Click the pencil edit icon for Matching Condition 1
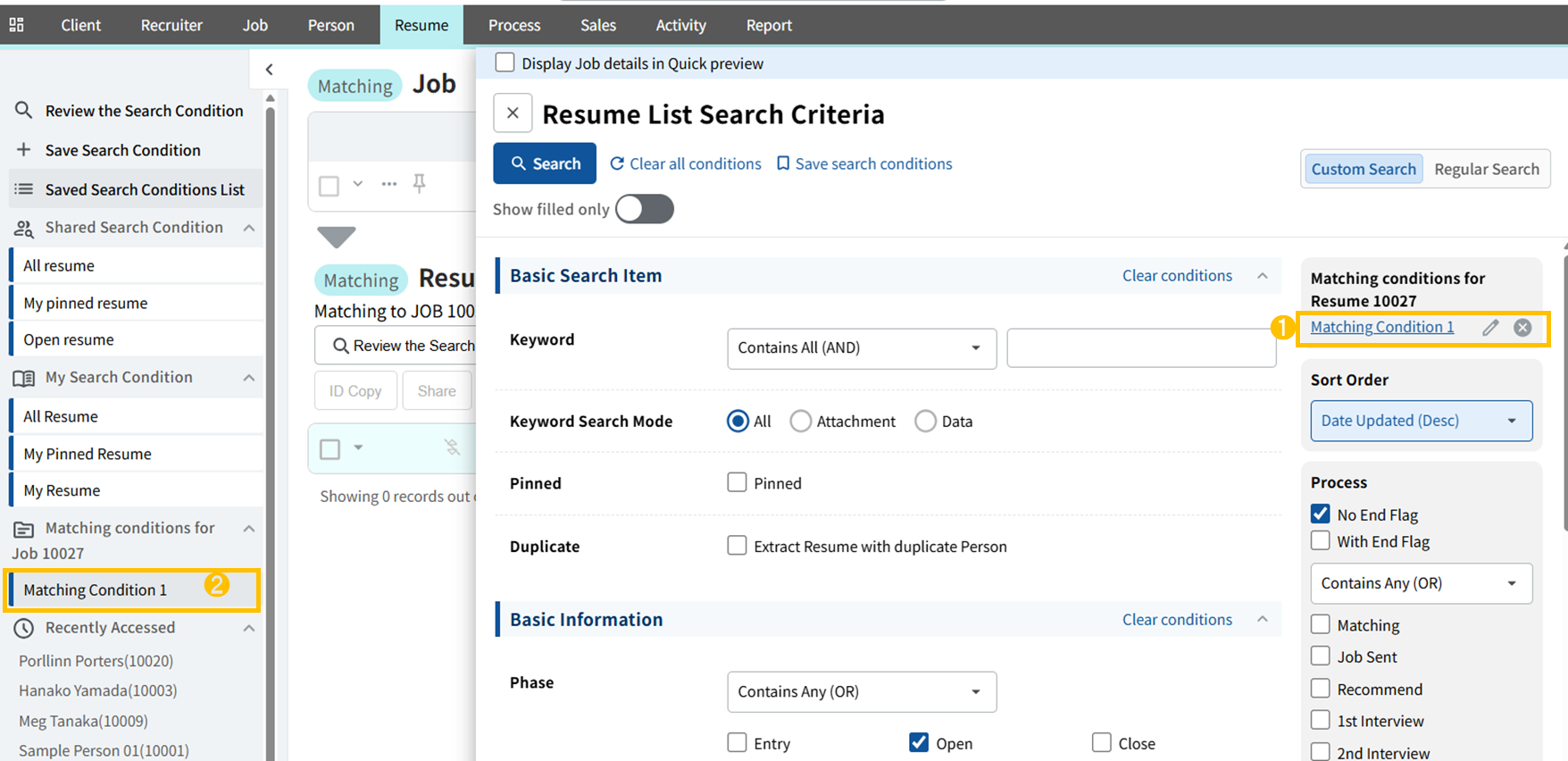The image size is (1568, 761). (1490, 328)
